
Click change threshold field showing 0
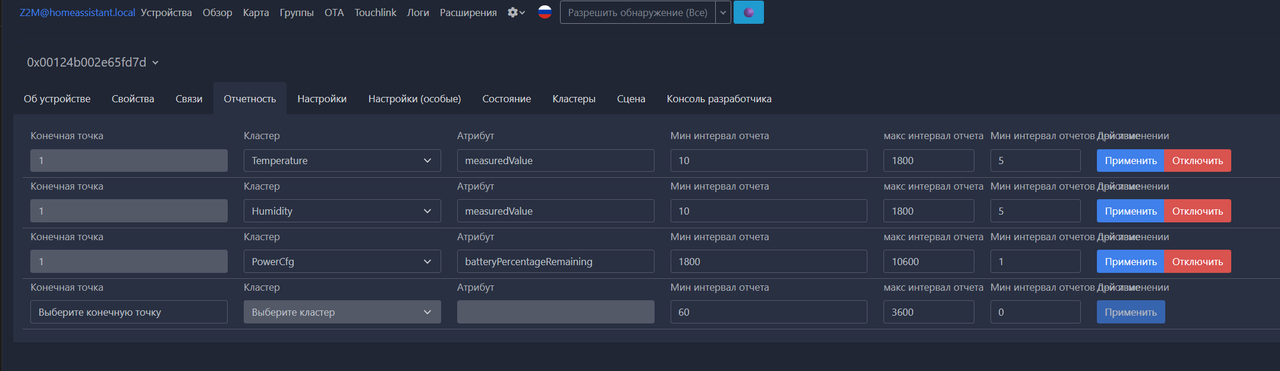click(x=1035, y=312)
